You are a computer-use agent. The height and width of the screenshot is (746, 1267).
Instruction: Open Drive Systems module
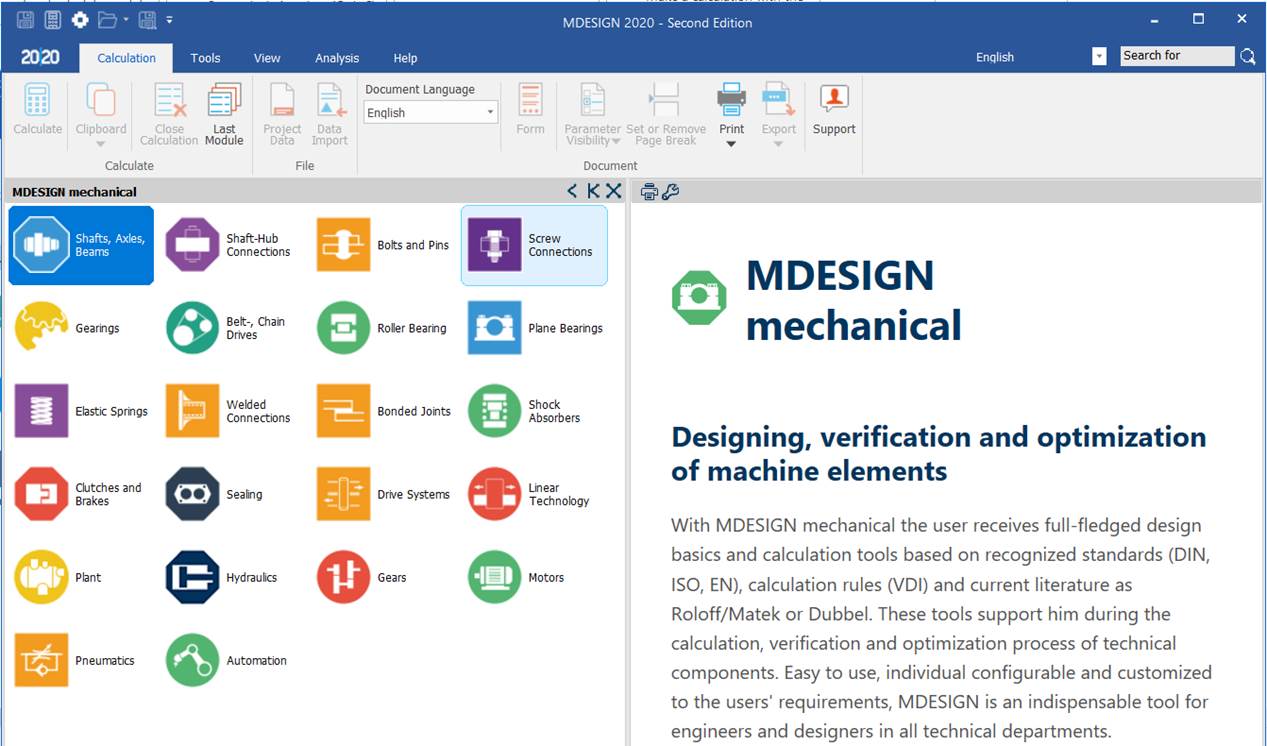[x=383, y=494]
